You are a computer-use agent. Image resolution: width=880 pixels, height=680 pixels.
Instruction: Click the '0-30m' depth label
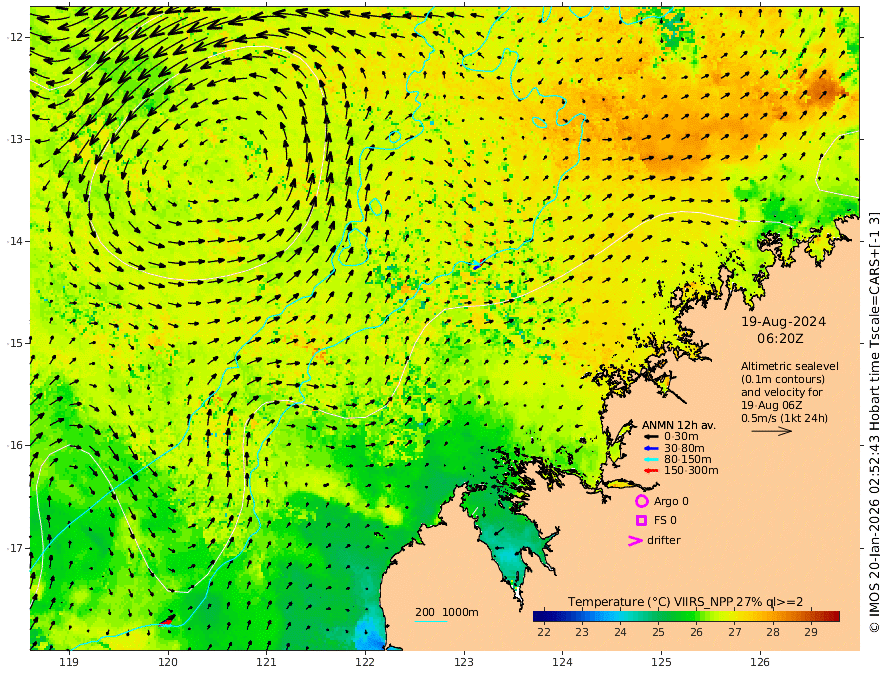[681, 437]
